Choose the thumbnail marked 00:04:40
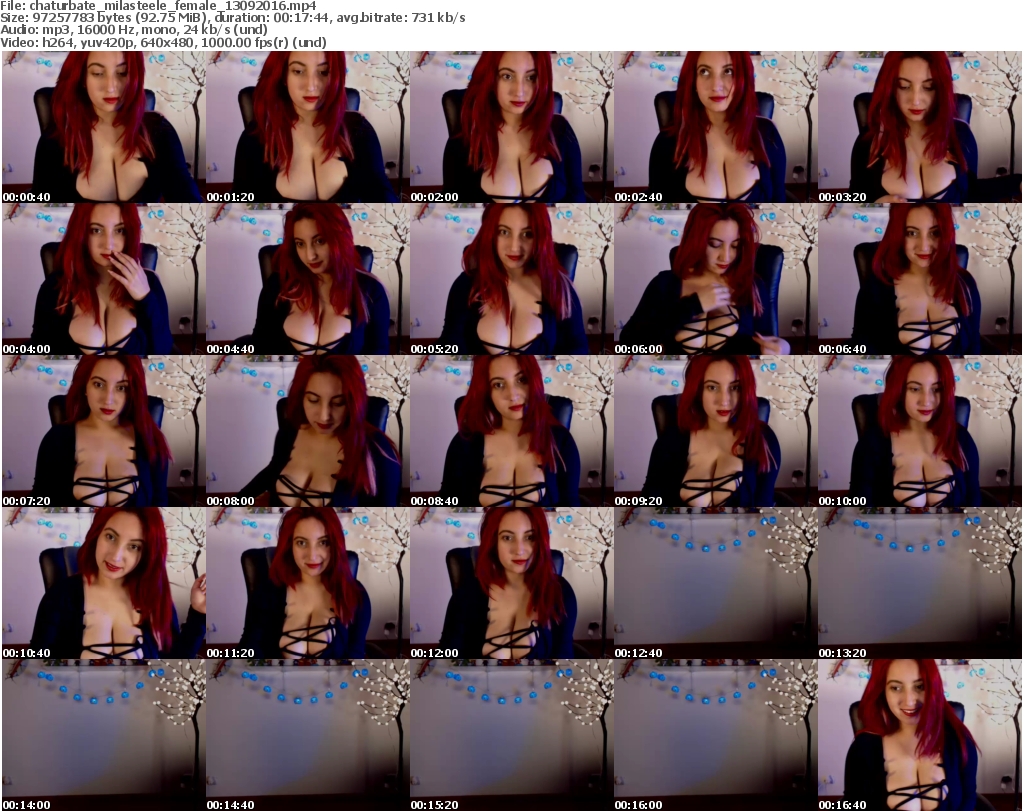 click(308, 279)
